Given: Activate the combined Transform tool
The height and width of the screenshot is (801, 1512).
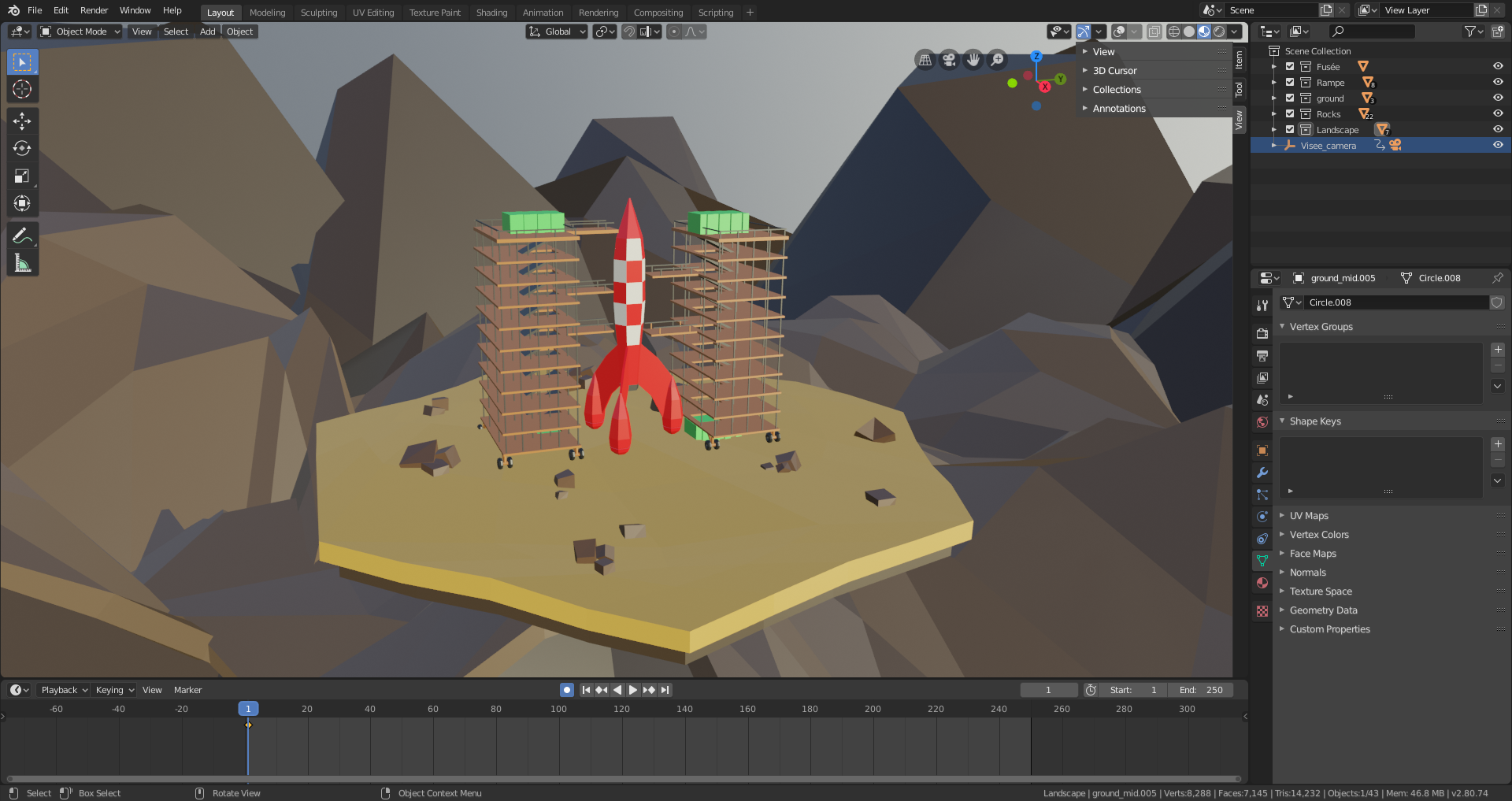Looking at the screenshot, I should pyautogui.click(x=22, y=203).
